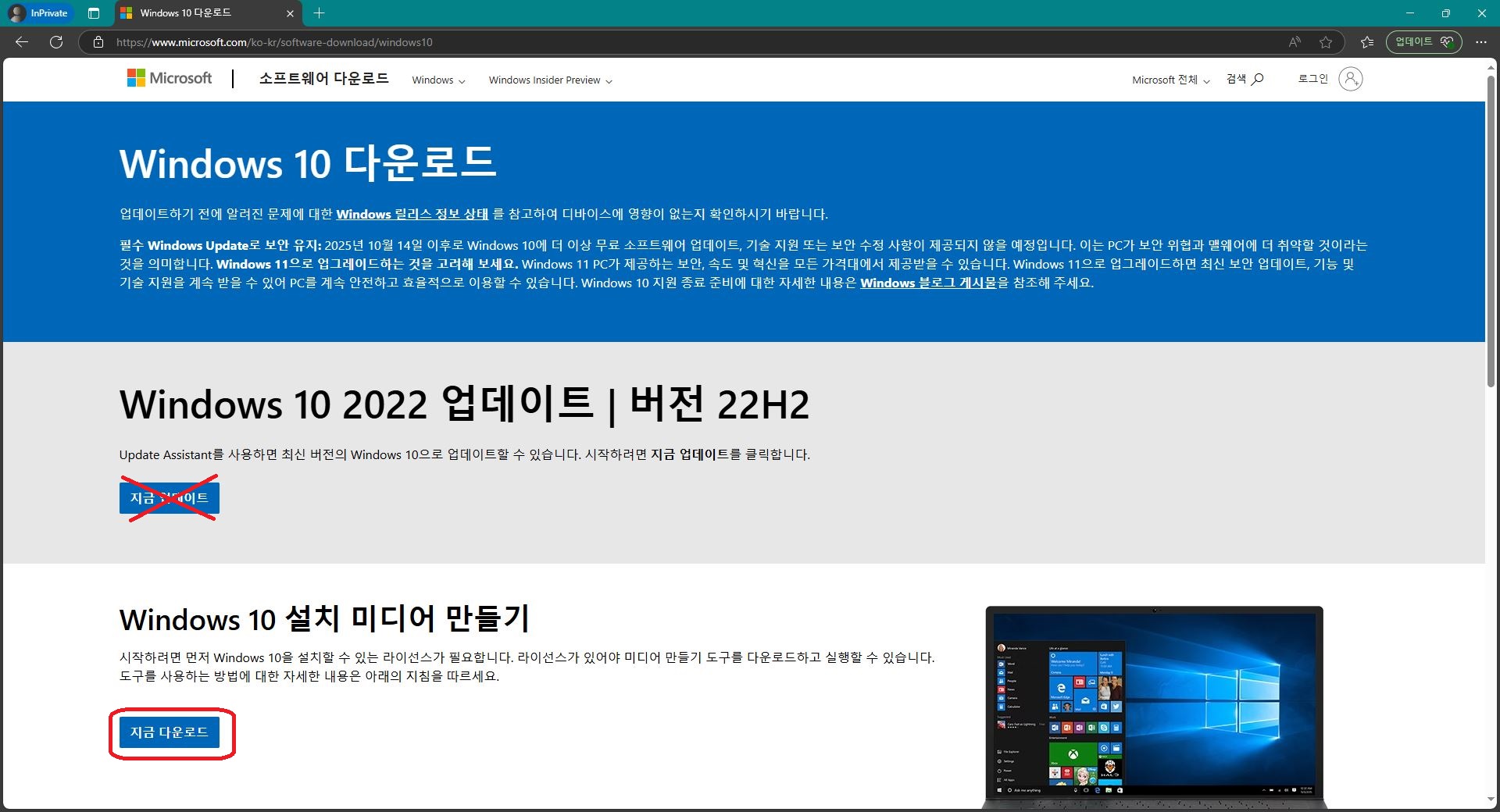
Task: Click the Windows 10 laptop image
Action: coord(1155,707)
